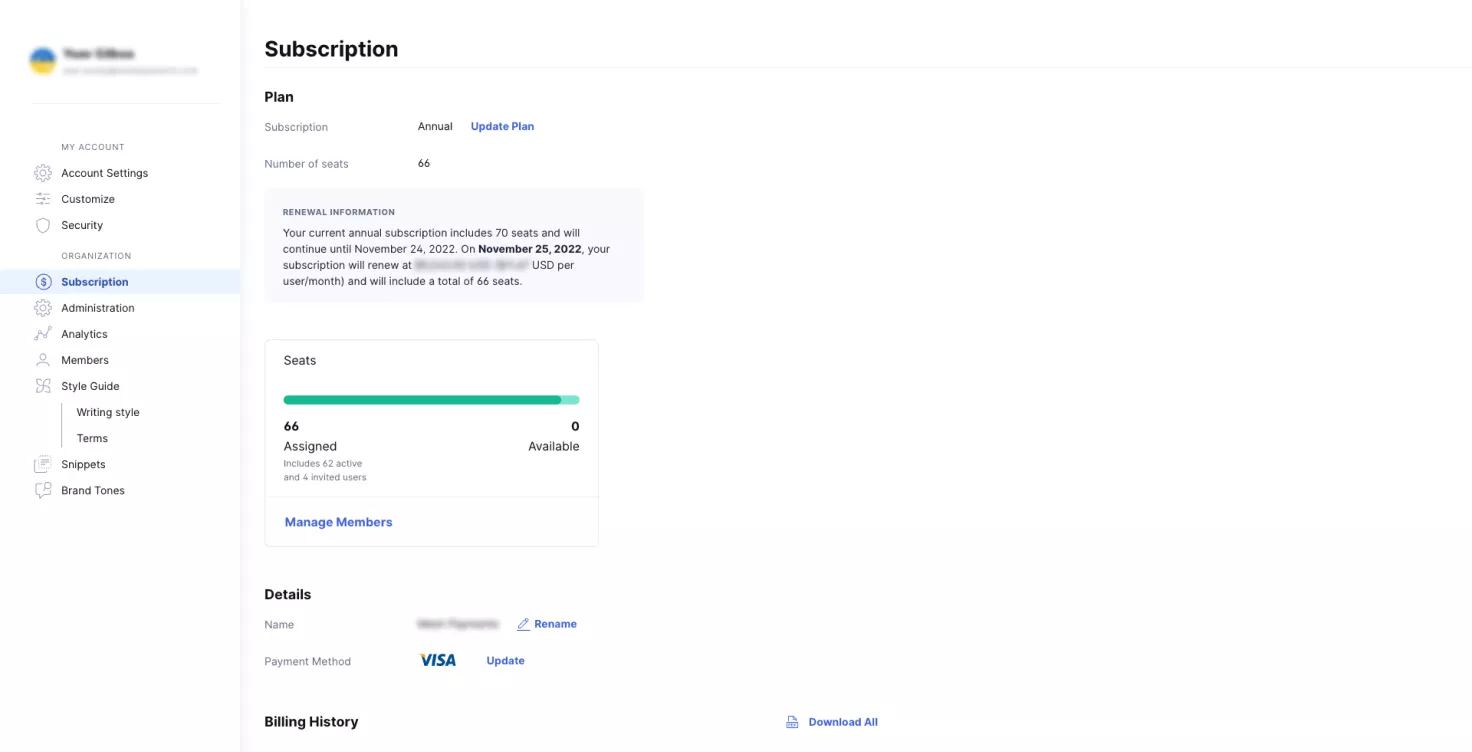Click the Administration gear icon
The image size is (1472, 752).
coord(43,307)
